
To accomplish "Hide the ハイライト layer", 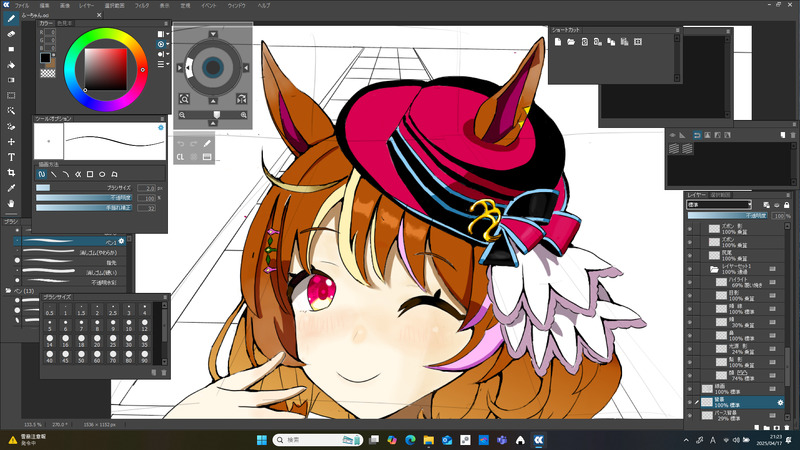I will point(690,282).
